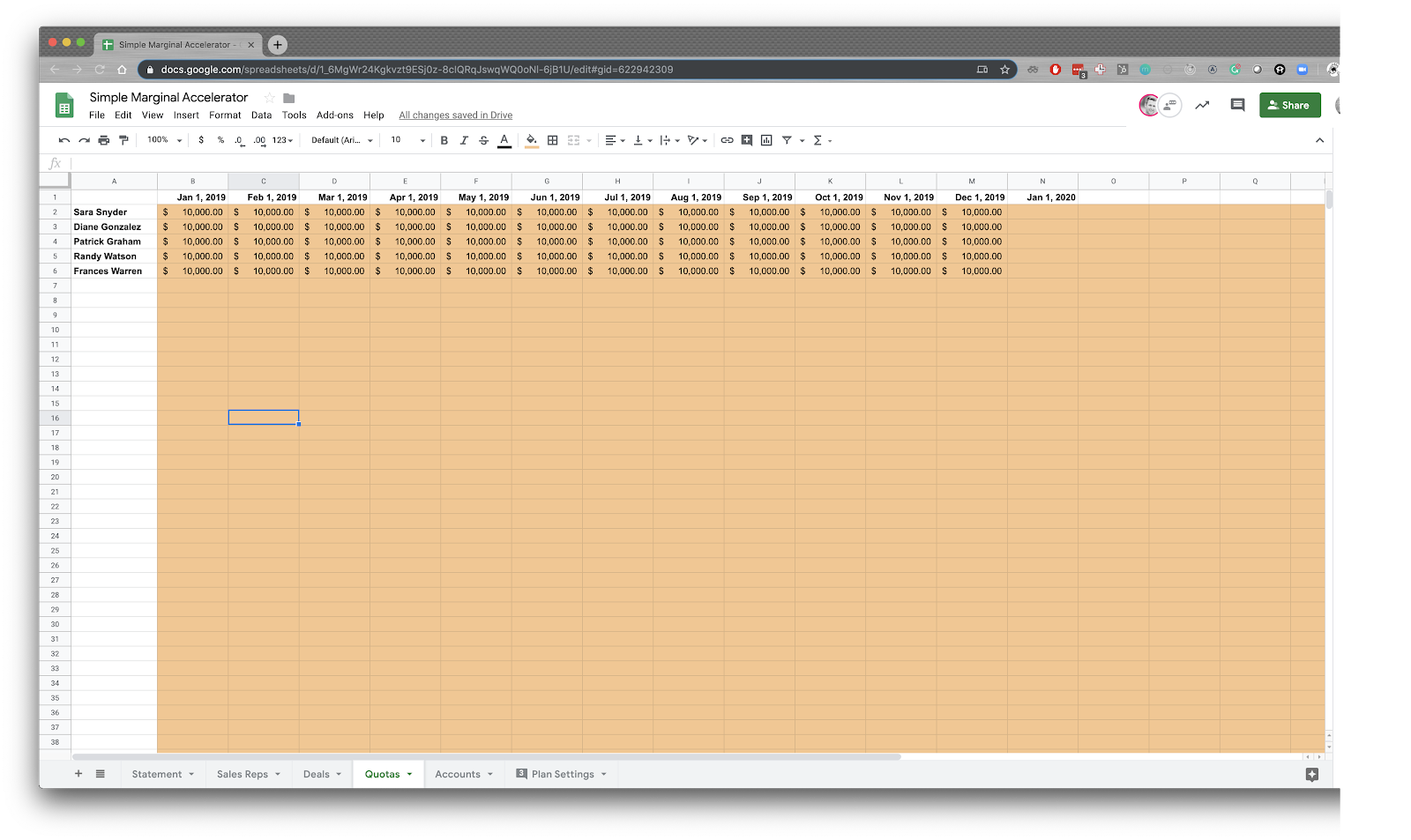
Task: Open the font size dropdown
Action: point(407,139)
